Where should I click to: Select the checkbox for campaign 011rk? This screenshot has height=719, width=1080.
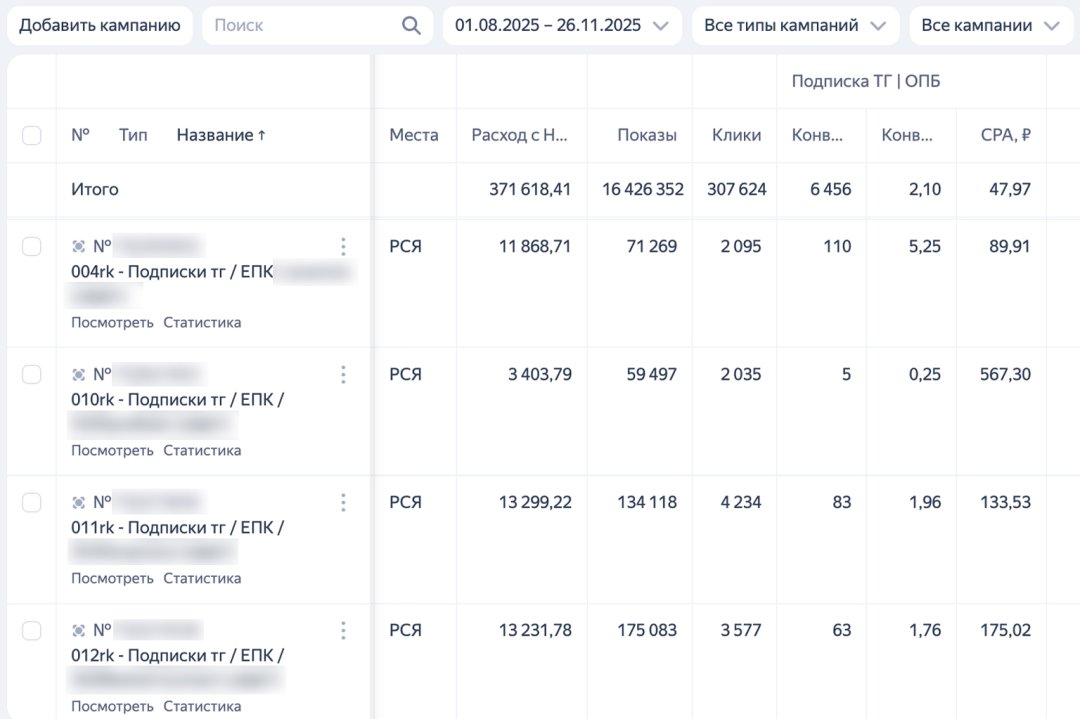32,502
